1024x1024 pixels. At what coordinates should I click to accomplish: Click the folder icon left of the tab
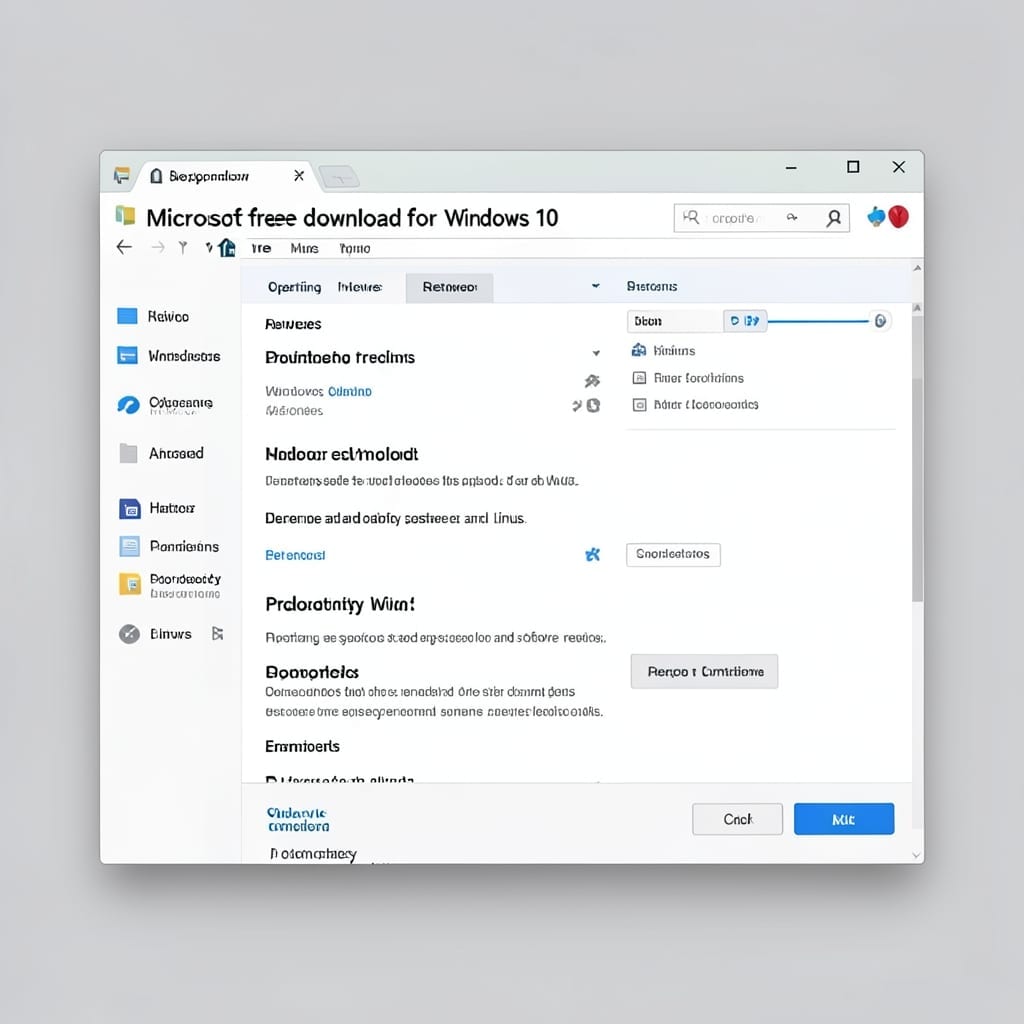[121, 175]
